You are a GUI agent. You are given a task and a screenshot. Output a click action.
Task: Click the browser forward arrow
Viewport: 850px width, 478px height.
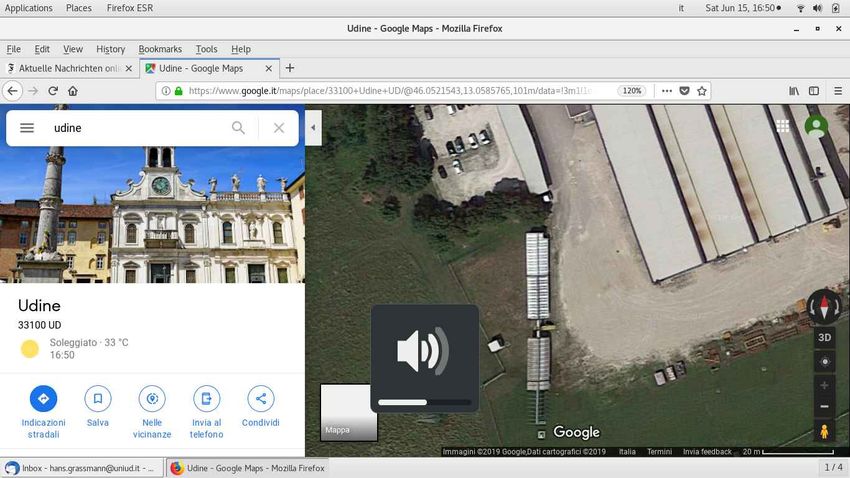pos(33,91)
